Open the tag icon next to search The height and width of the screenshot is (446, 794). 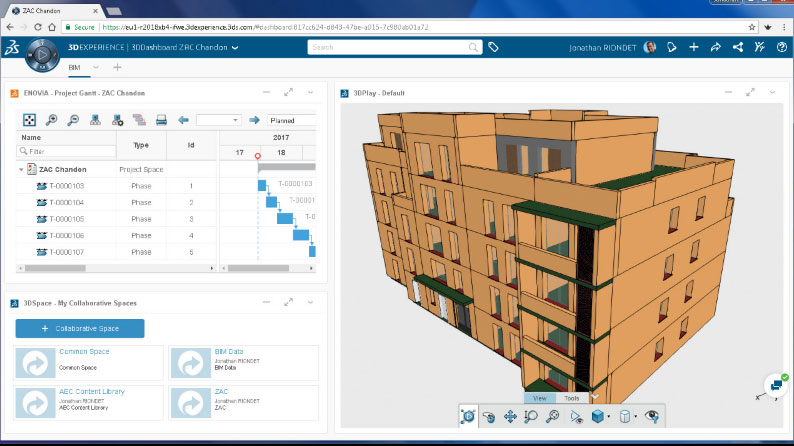[x=493, y=48]
